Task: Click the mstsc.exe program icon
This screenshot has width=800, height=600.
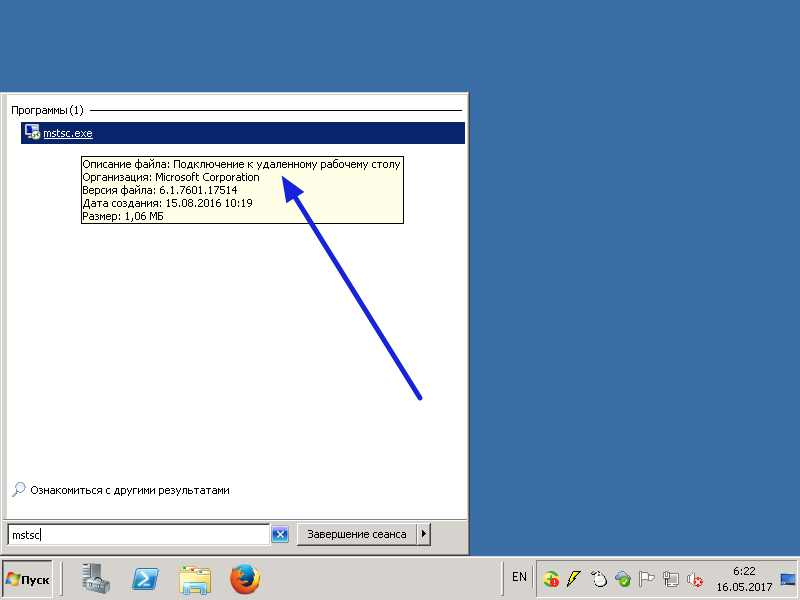Action: pyautogui.click(x=33, y=132)
